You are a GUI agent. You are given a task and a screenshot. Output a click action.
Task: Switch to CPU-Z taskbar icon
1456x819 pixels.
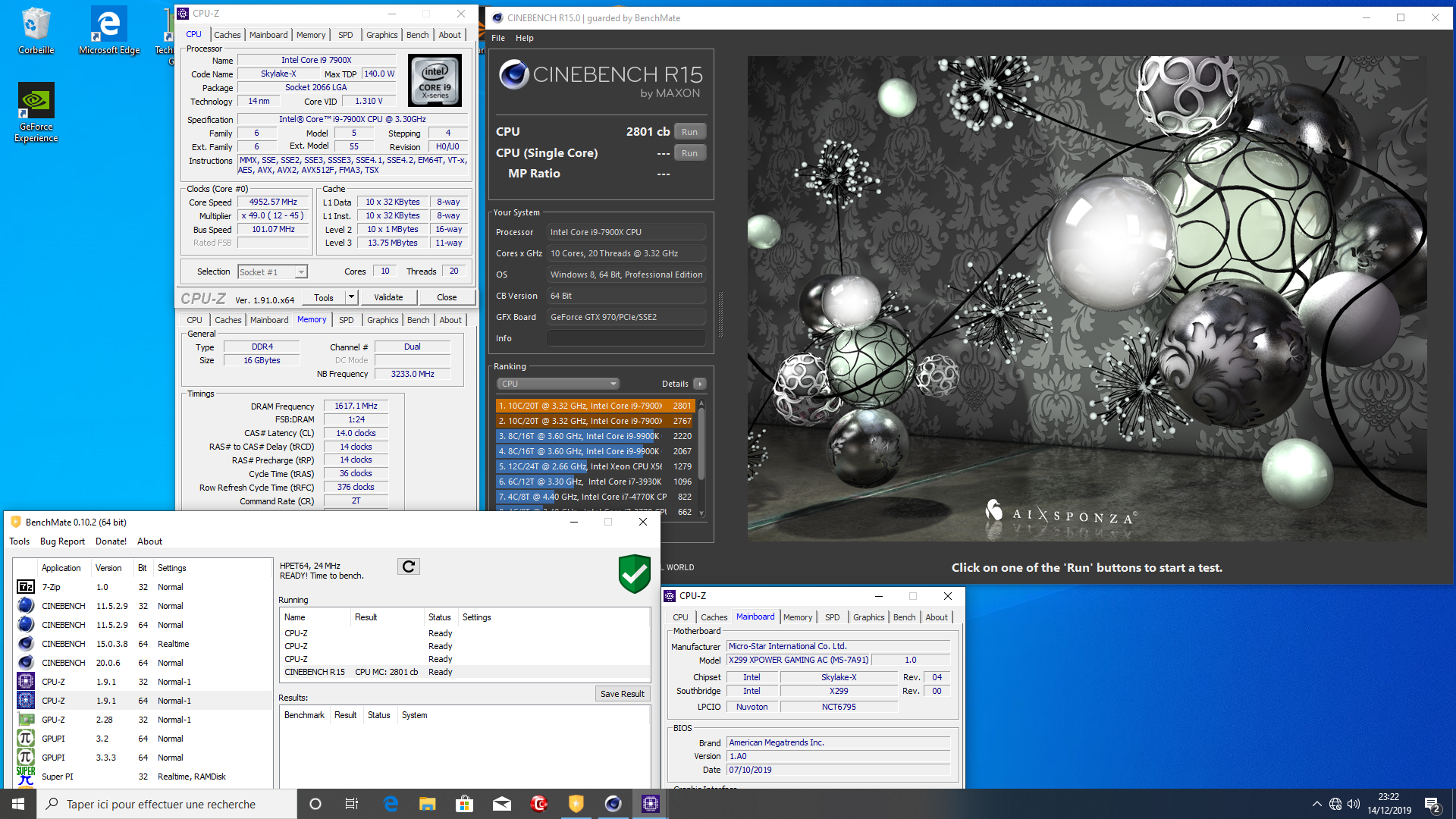coord(651,804)
